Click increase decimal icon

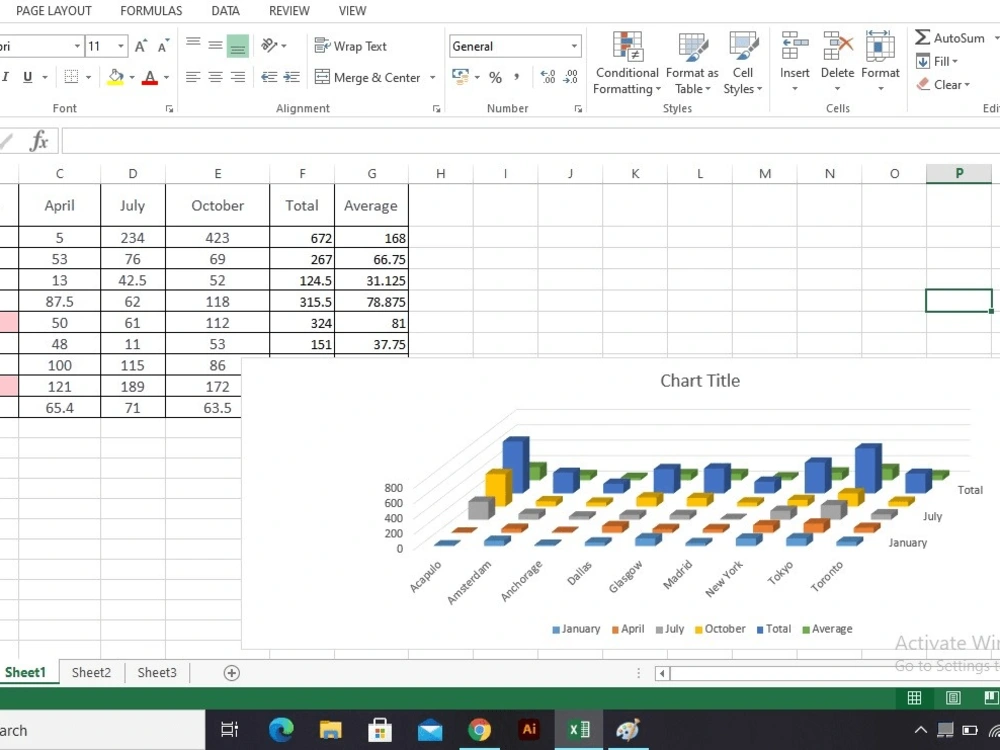(x=548, y=77)
